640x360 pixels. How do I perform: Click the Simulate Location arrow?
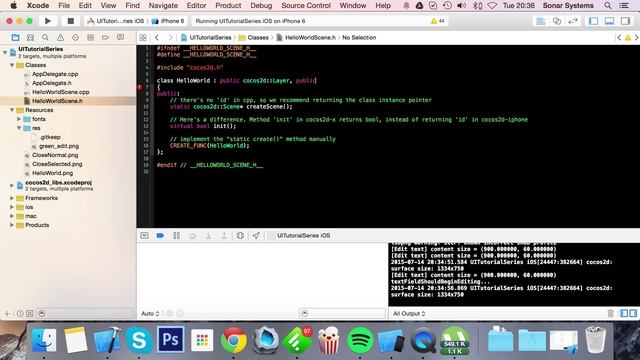[256, 236]
